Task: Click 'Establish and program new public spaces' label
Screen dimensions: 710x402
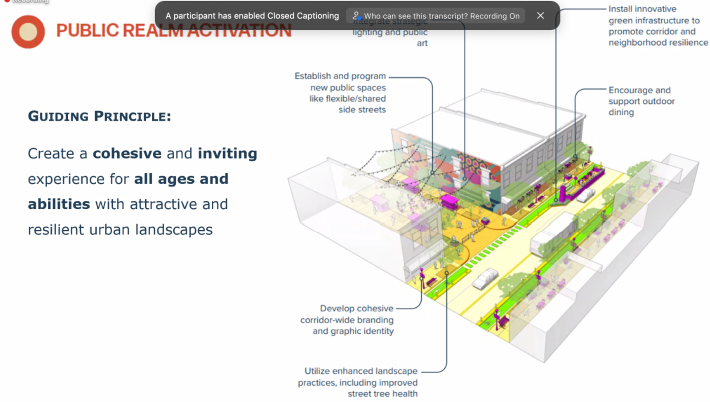Action: point(340,93)
